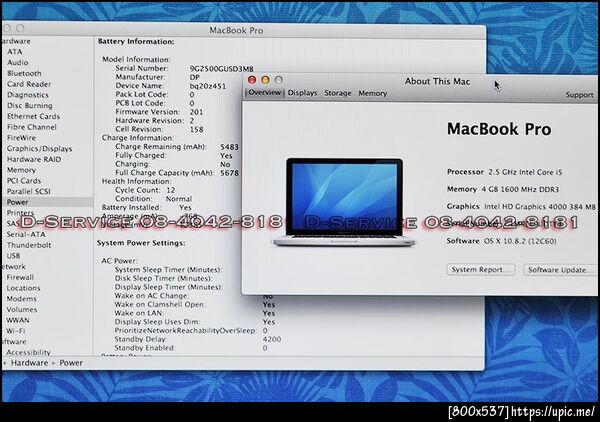Select Disc Burning in the sidebar
600x422 pixels.
[30, 105]
